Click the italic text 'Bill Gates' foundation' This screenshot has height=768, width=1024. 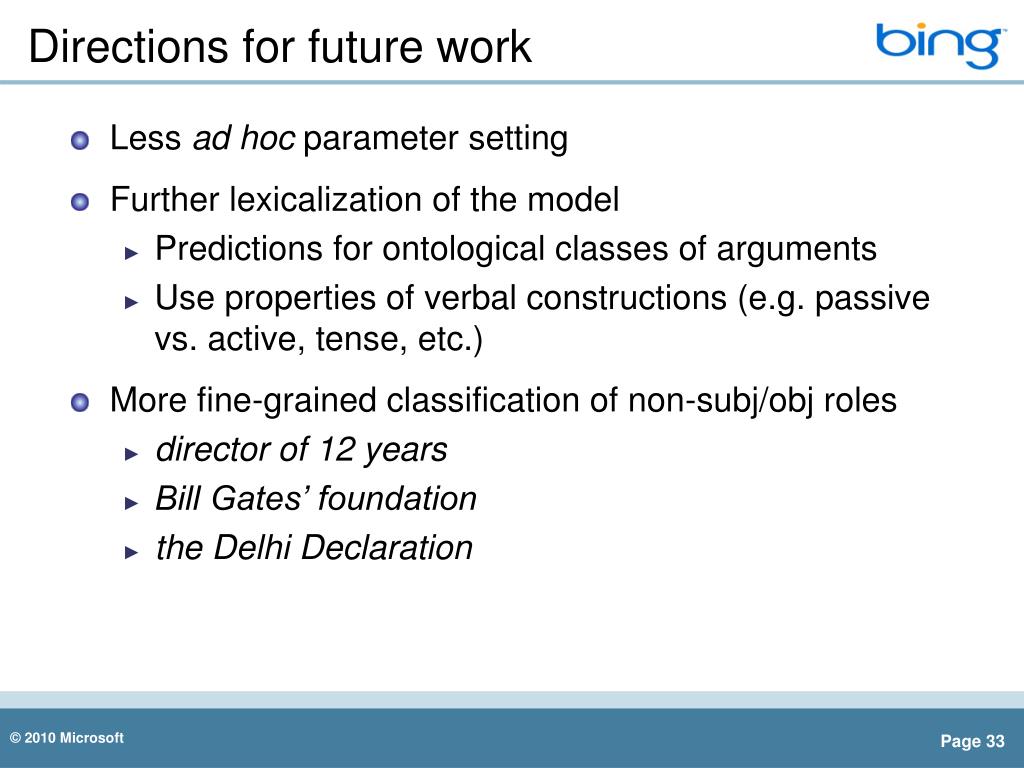[315, 499]
